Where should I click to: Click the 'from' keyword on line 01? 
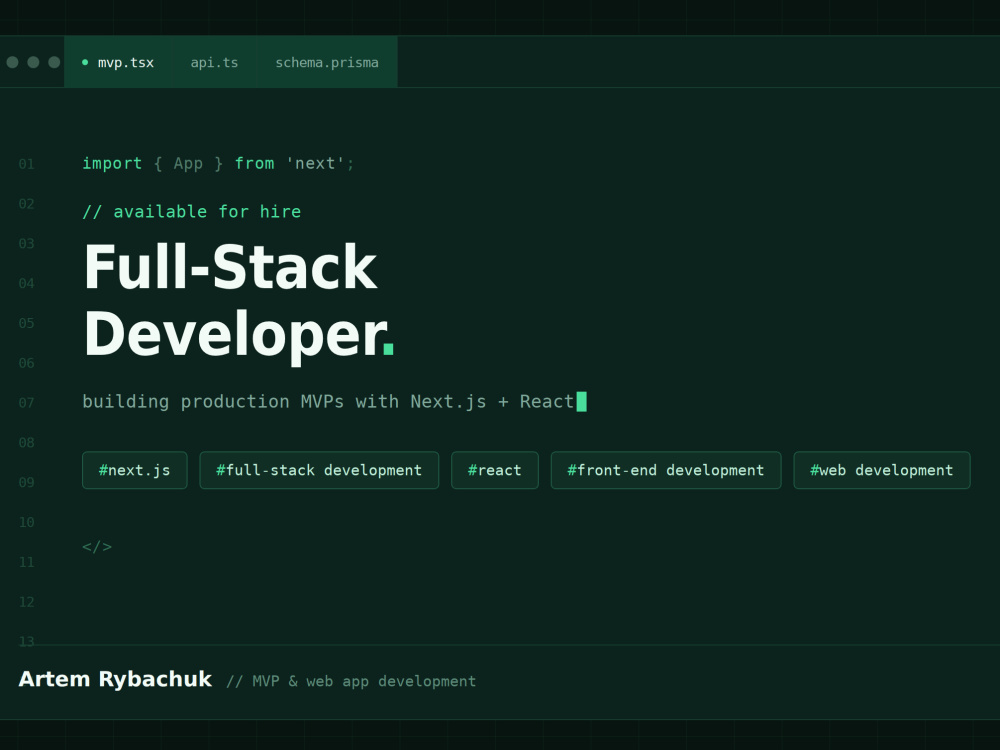coord(254,163)
